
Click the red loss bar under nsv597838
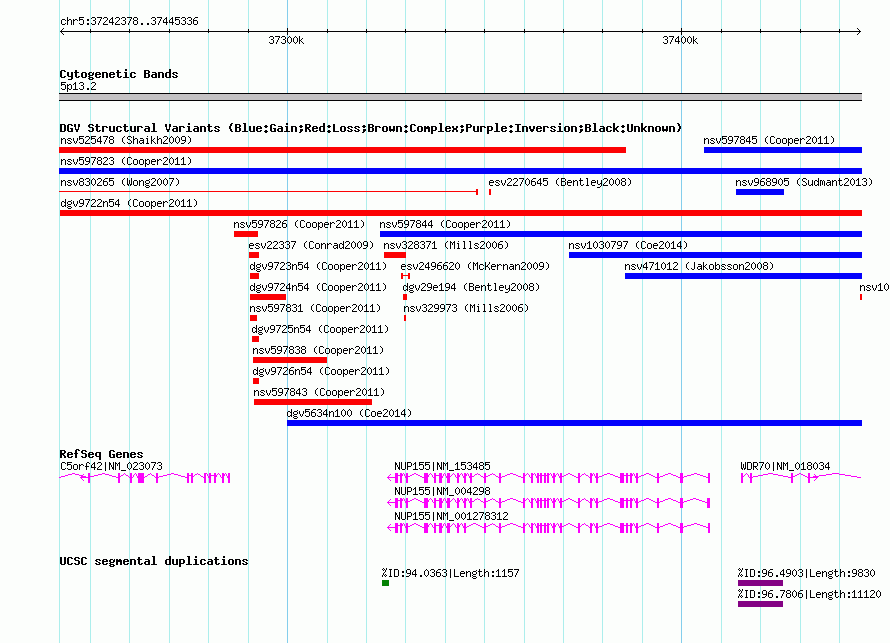pos(290,360)
